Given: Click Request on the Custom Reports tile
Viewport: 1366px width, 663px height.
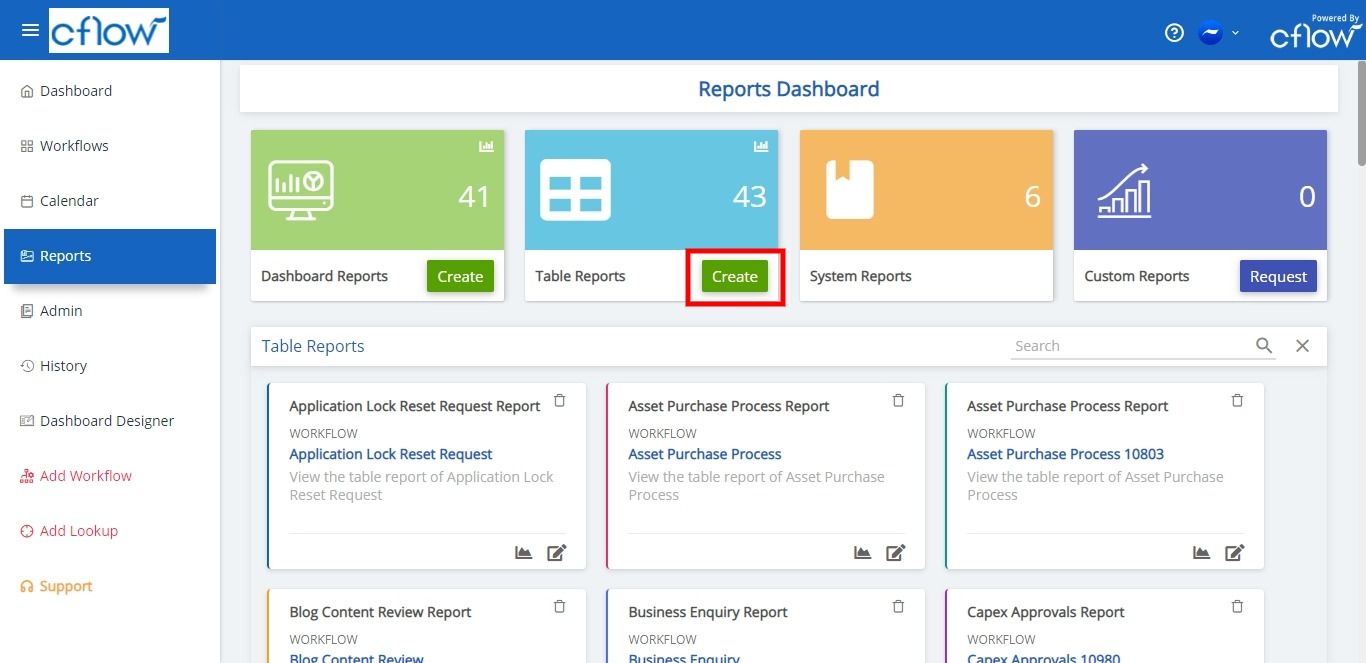Looking at the screenshot, I should [1278, 276].
